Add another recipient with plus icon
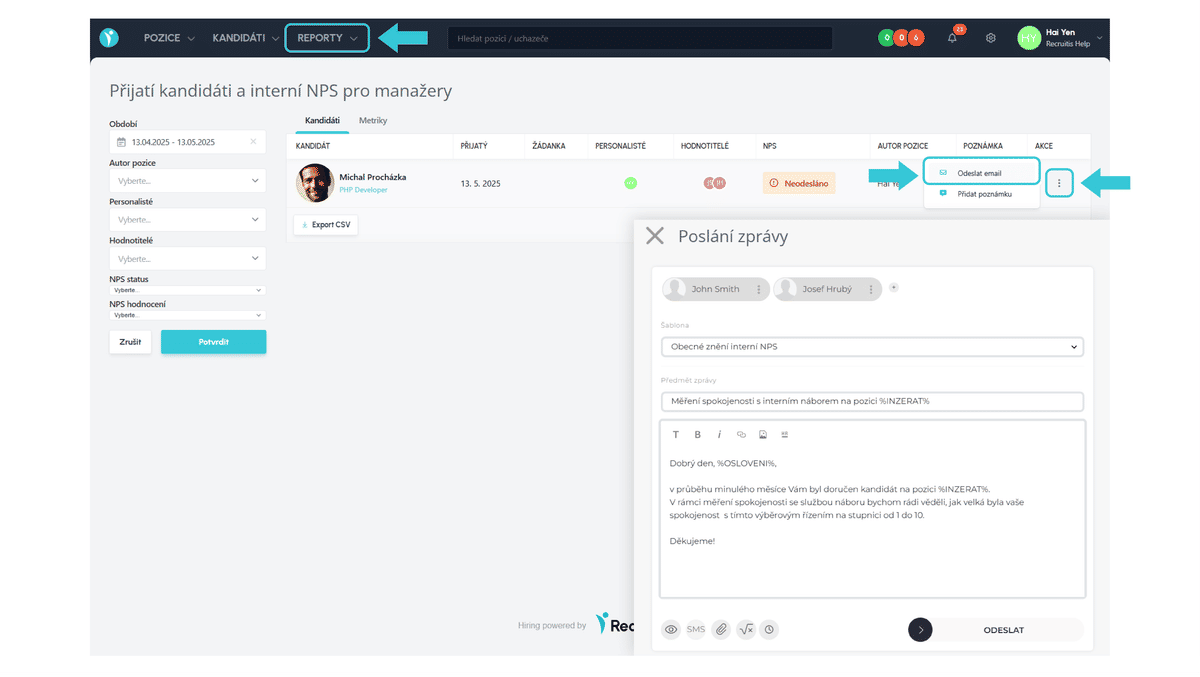Viewport: 1200px width, 677px height. pos(894,287)
